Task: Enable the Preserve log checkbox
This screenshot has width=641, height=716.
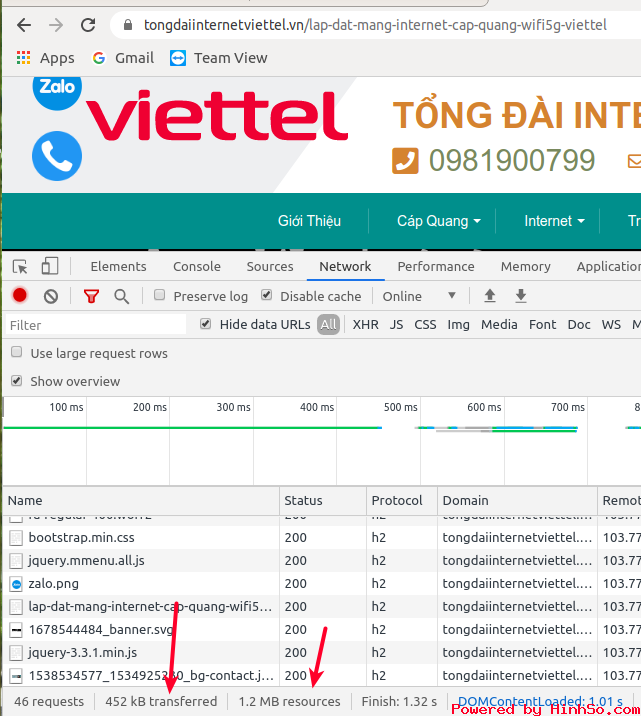Action: pyautogui.click(x=159, y=295)
